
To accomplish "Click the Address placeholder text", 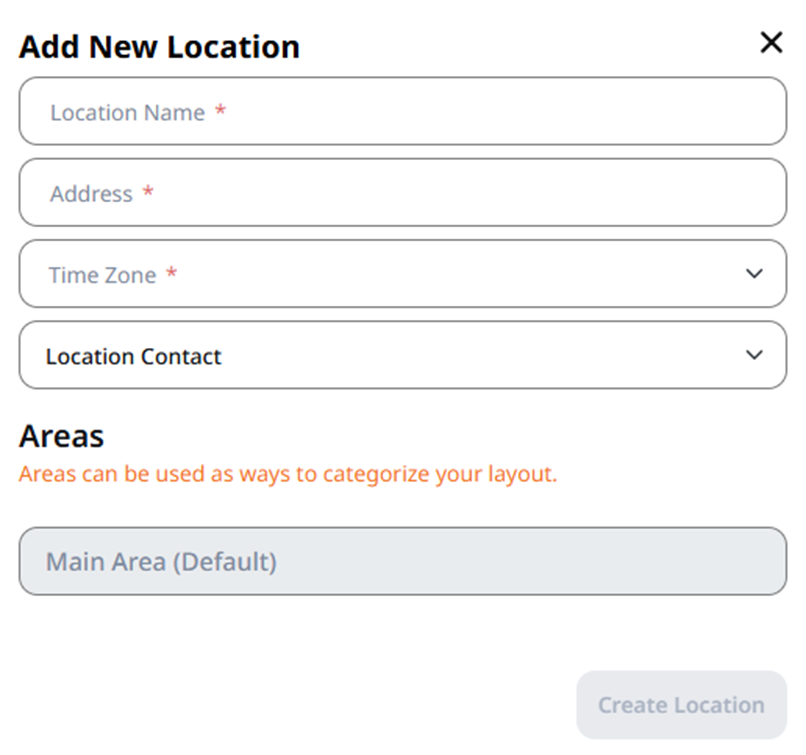I will (x=91, y=194).
